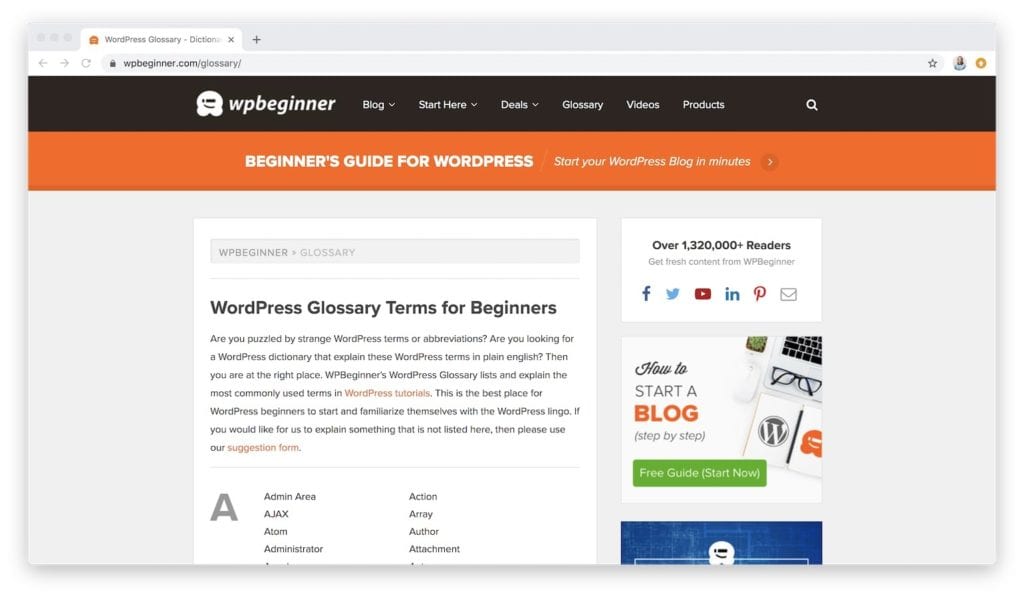
Task: Click the Free Guide (Start Now) button
Action: pyautogui.click(x=699, y=473)
